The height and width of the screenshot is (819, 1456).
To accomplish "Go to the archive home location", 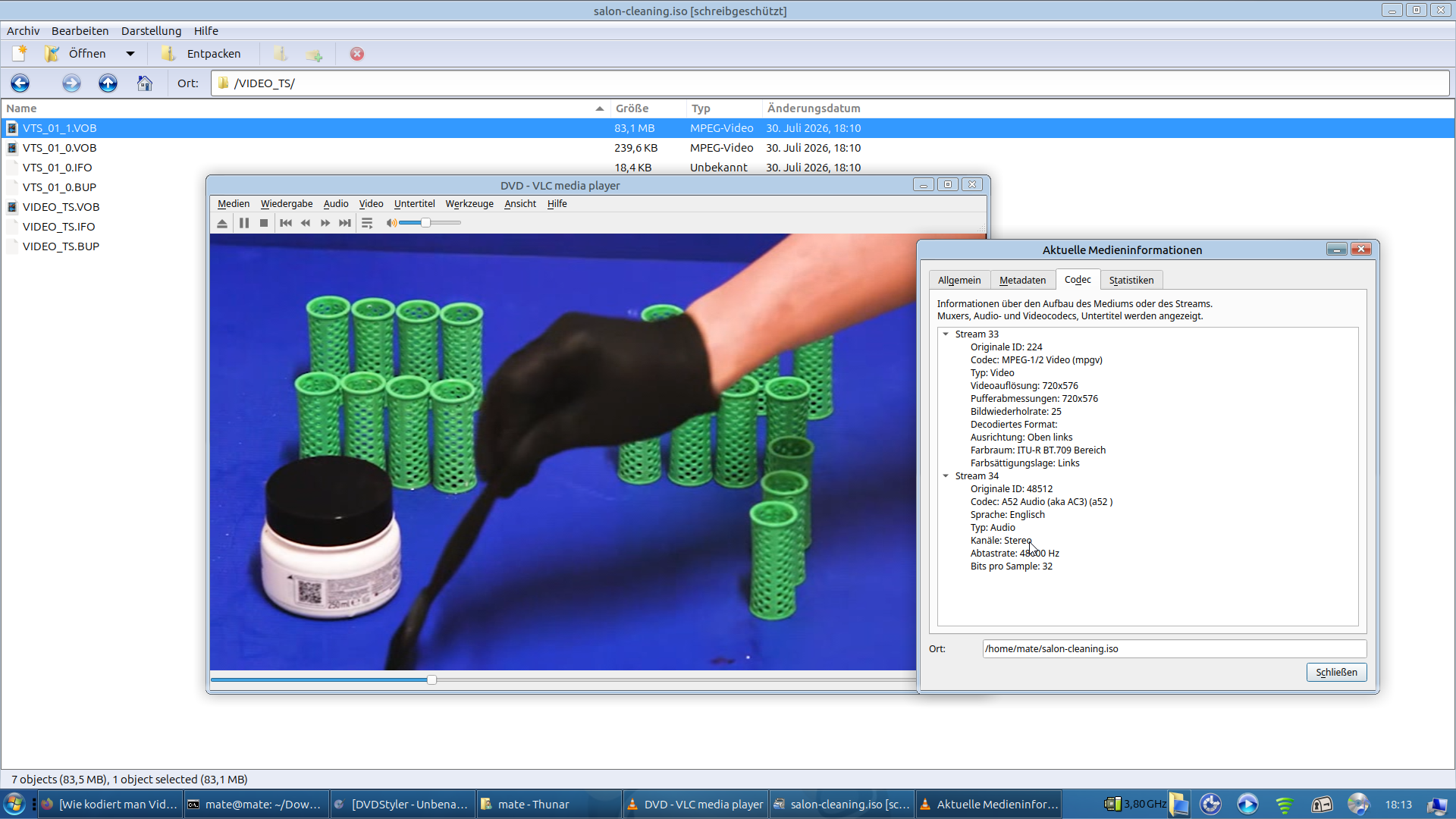I will [x=145, y=83].
